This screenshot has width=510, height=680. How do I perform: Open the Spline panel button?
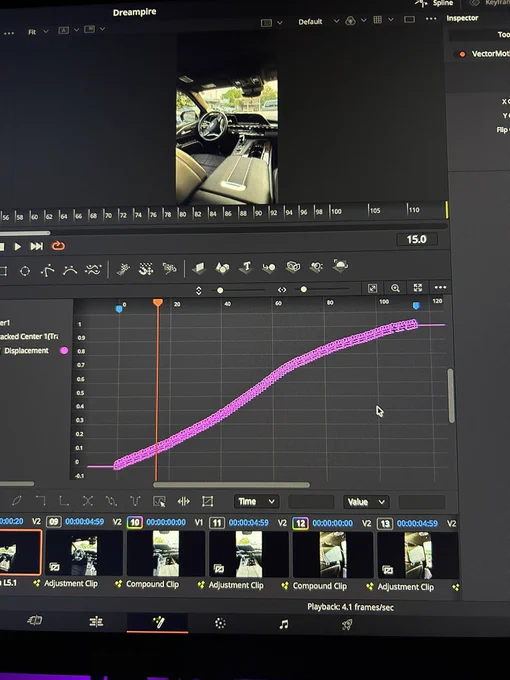coord(435,3)
